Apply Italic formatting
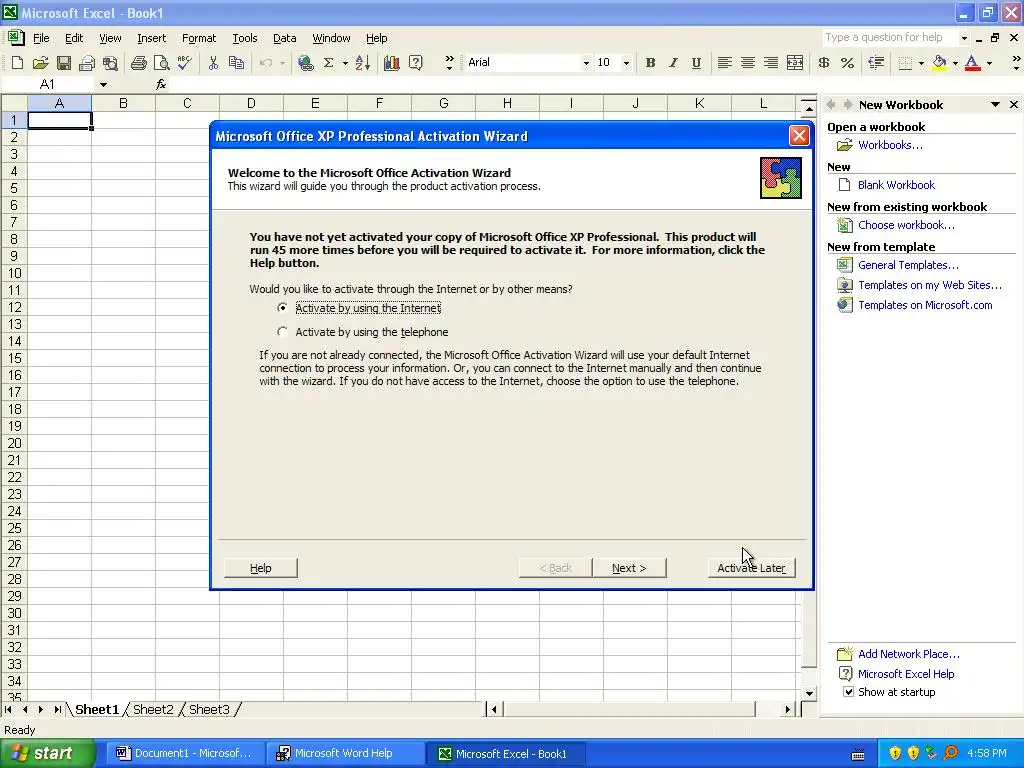1024x768 pixels. [x=673, y=63]
